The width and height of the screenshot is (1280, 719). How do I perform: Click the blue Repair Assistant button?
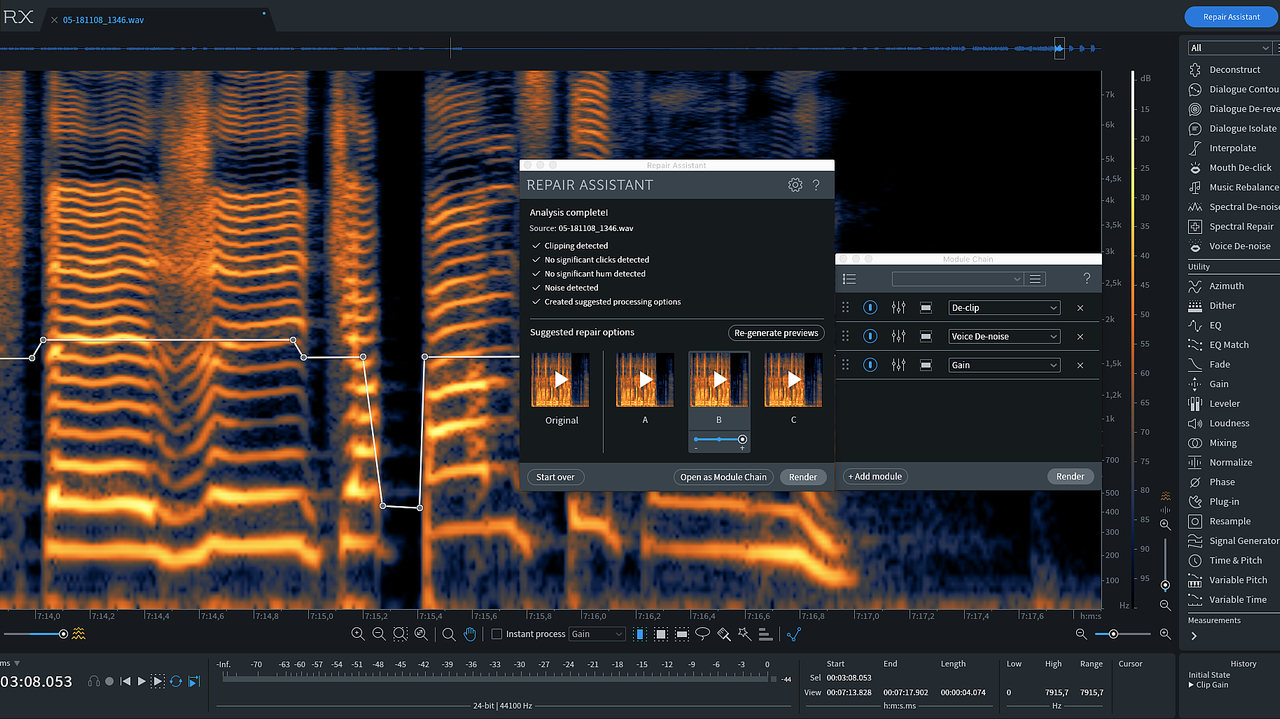click(x=1231, y=17)
